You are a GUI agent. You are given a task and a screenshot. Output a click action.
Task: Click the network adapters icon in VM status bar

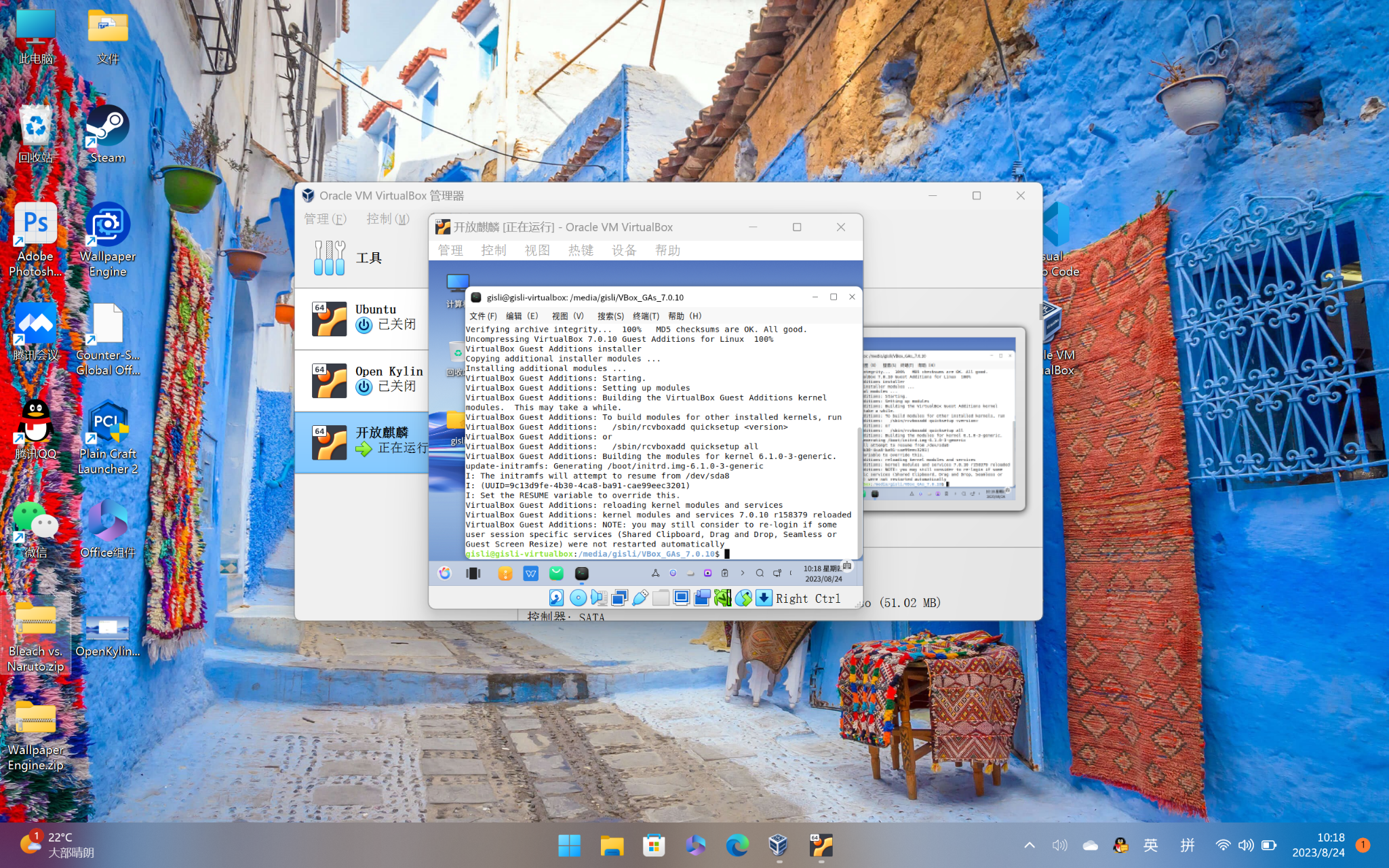(619, 597)
